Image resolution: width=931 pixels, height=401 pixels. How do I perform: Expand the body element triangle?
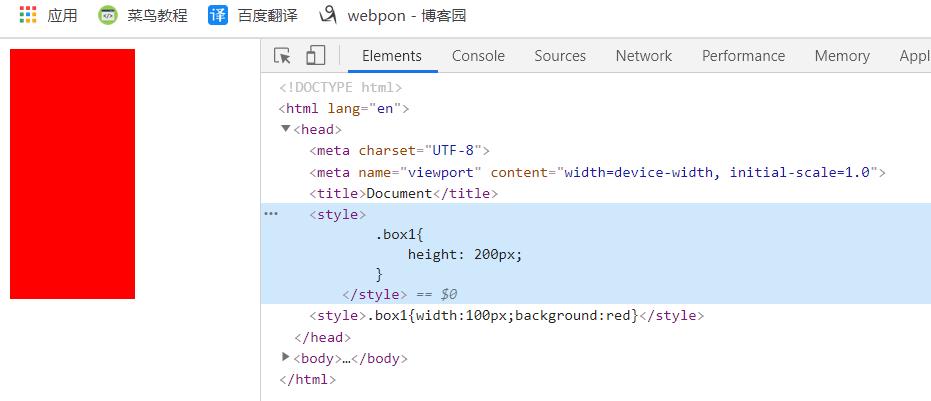pyautogui.click(x=286, y=357)
